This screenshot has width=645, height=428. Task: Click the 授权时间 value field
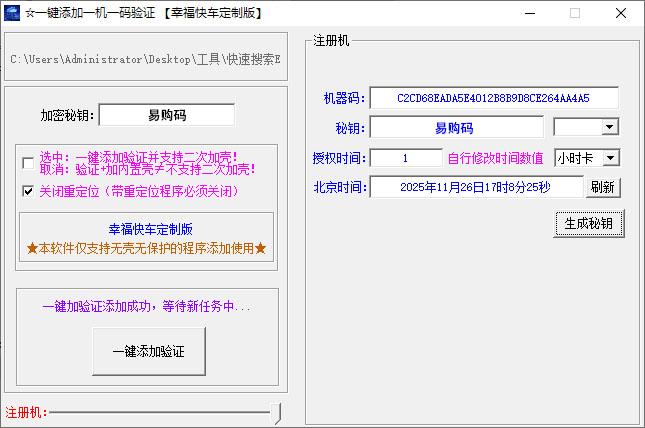pos(406,158)
